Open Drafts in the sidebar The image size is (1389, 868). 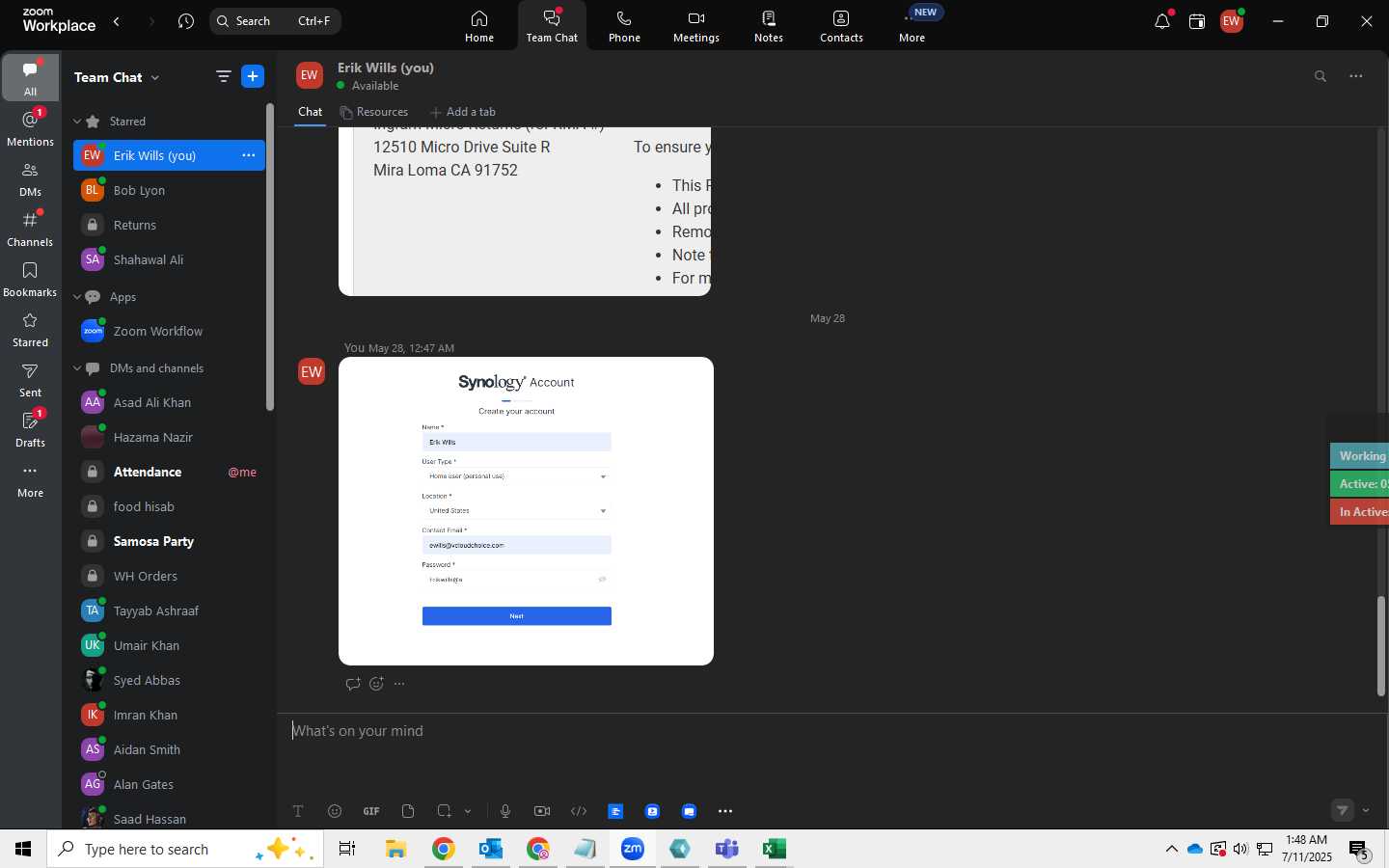[x=30, y=429]
